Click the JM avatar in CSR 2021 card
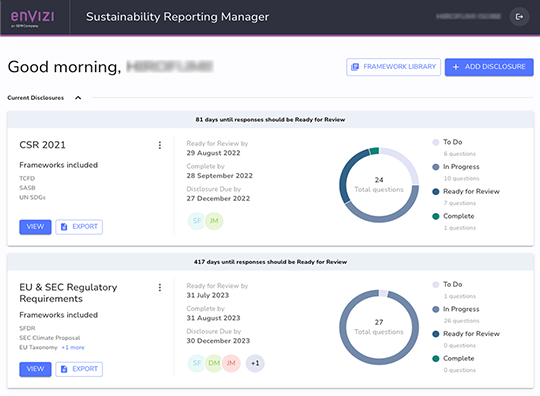 [214, 221]
